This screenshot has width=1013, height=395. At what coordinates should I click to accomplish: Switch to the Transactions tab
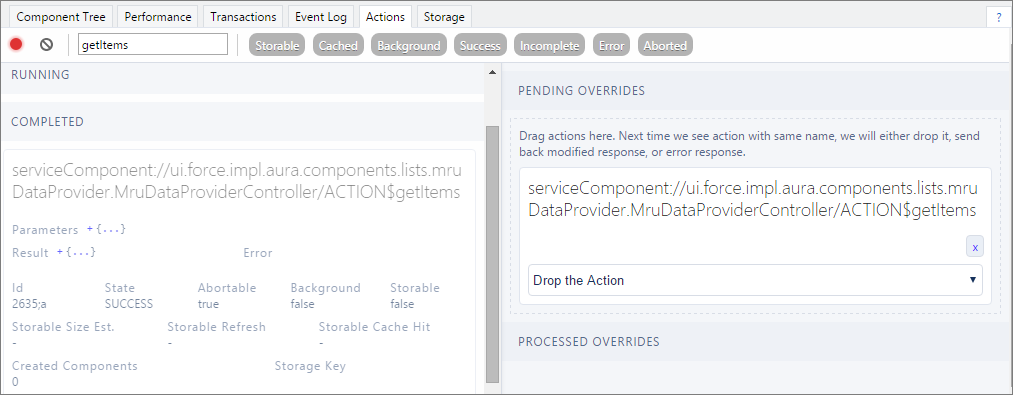[x=243, y=17]
